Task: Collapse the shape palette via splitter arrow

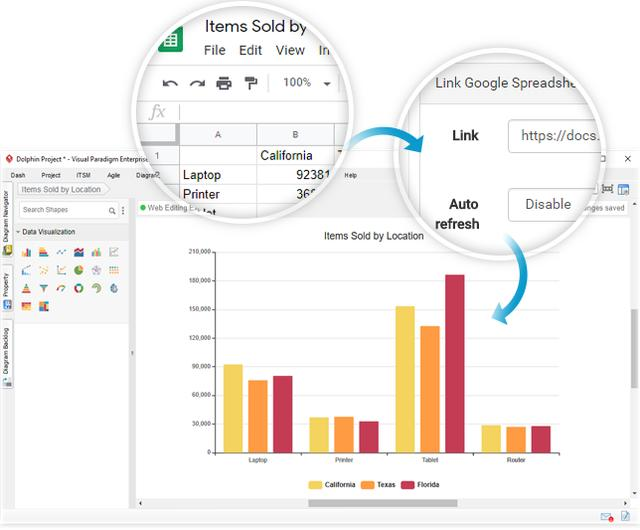Action: click(x=132, y=353)
